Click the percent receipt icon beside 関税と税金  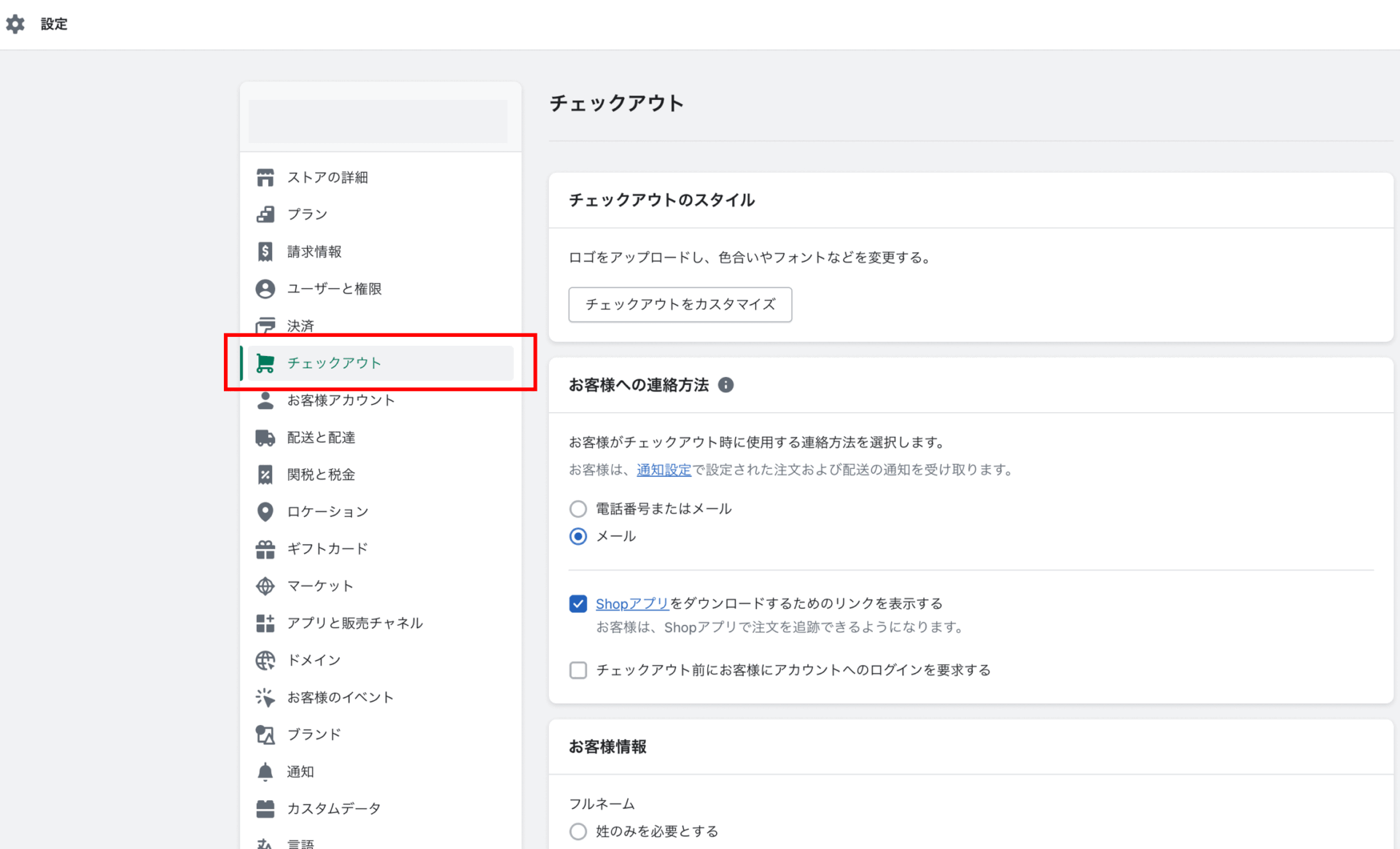[x=265, y=475]
